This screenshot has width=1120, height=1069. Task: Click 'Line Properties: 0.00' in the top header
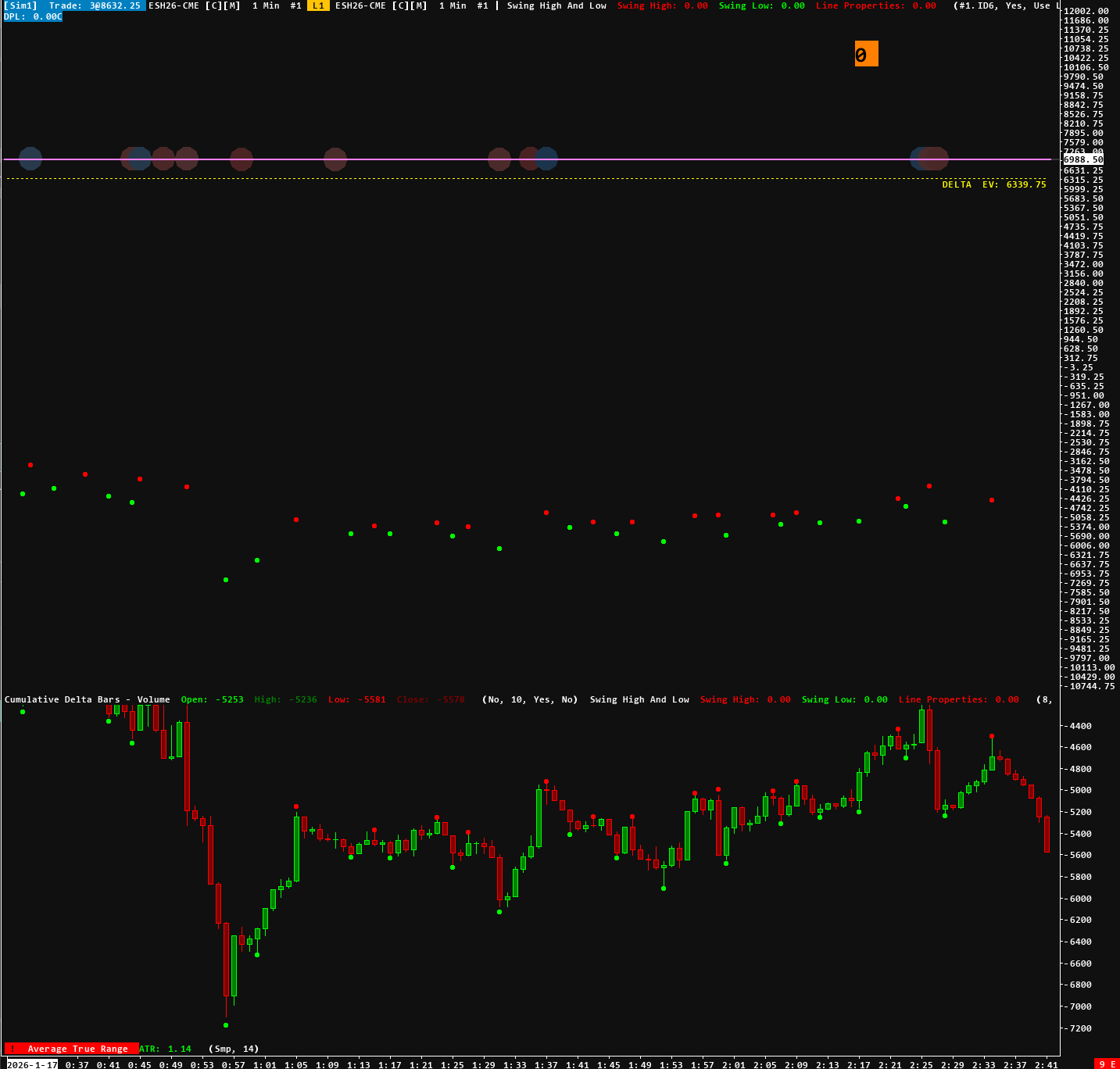(876, 5)
